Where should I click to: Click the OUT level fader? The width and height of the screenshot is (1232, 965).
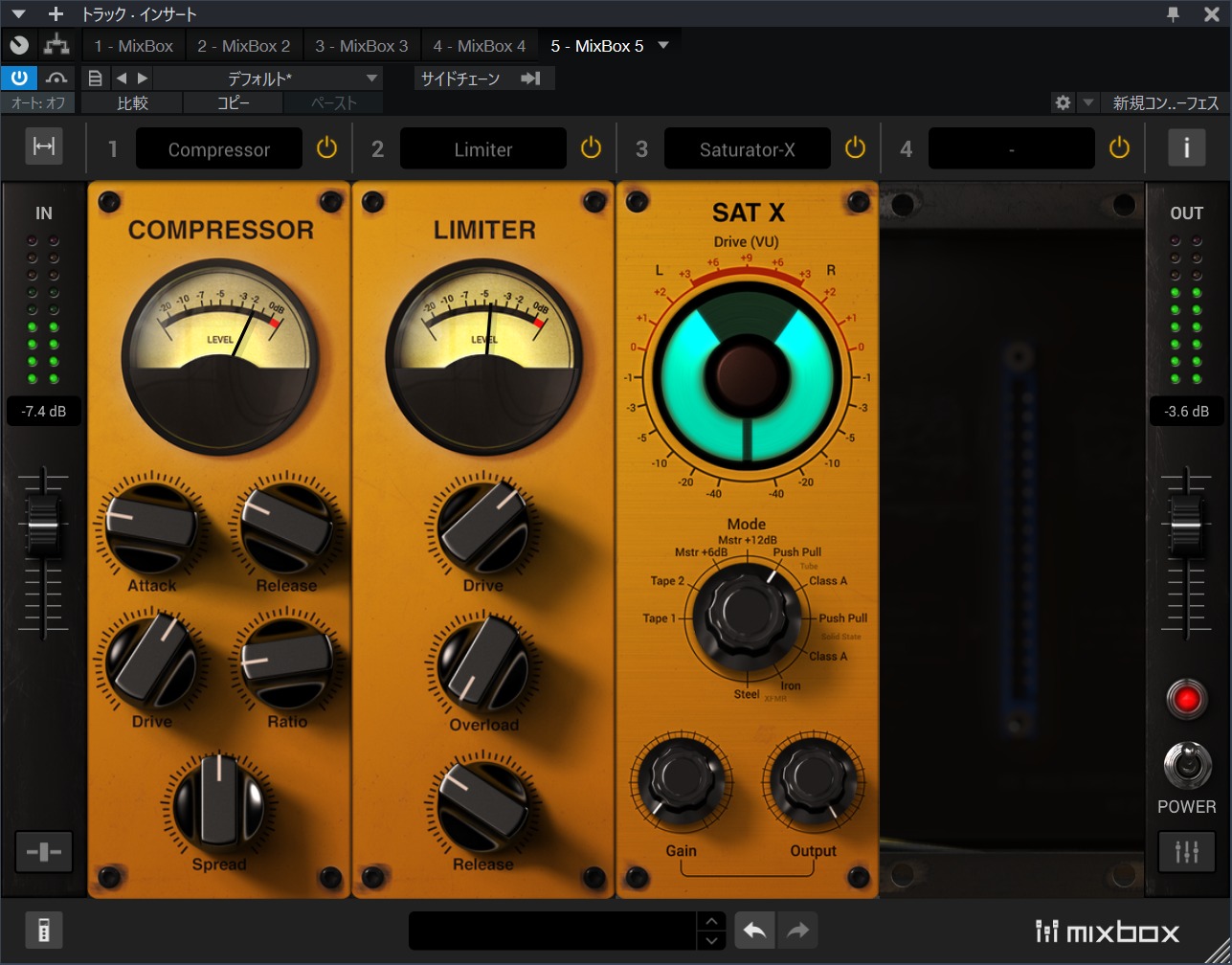click(1187, 525)
